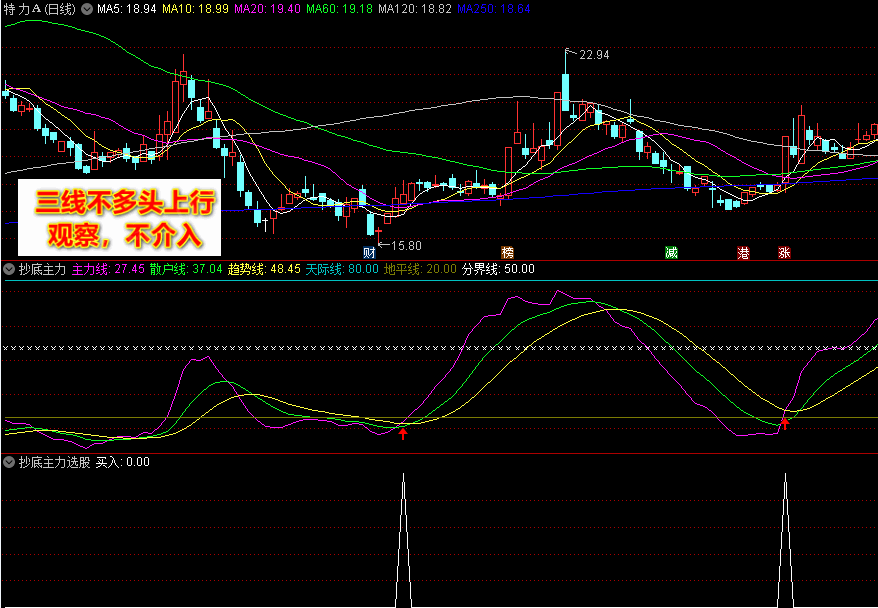The height and width of the screenshot is (608, 878).
Task: Click the MA250: 18.64 label
Action: click(x=494, y=9)
